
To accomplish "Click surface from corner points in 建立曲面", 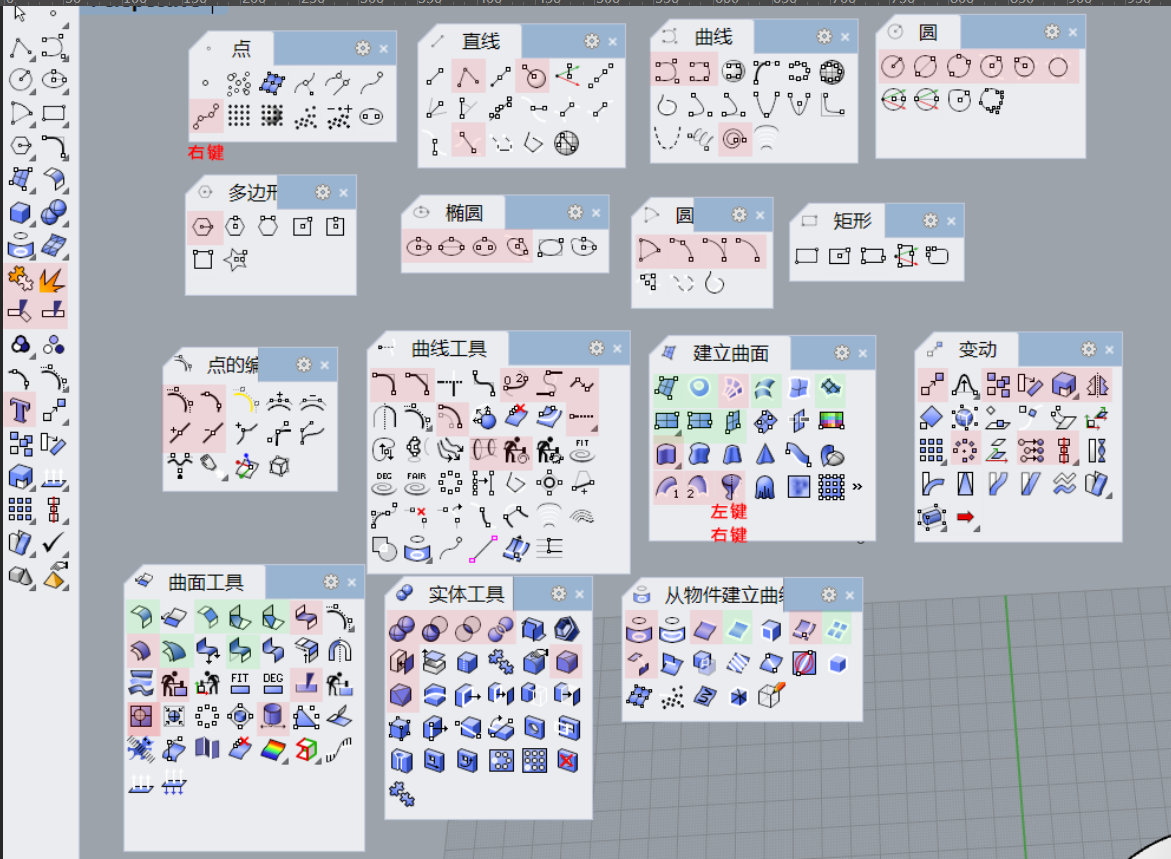I will [666, 387].
